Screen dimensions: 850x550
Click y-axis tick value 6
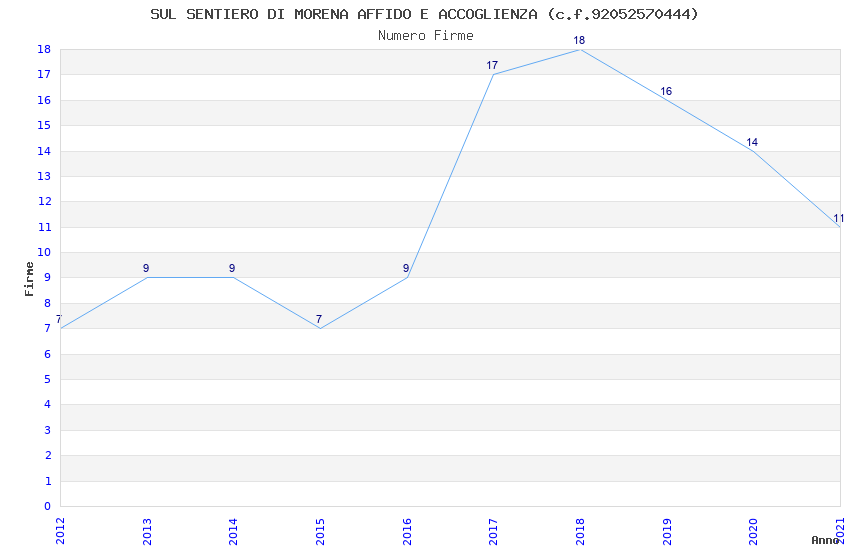coord(48,354)
